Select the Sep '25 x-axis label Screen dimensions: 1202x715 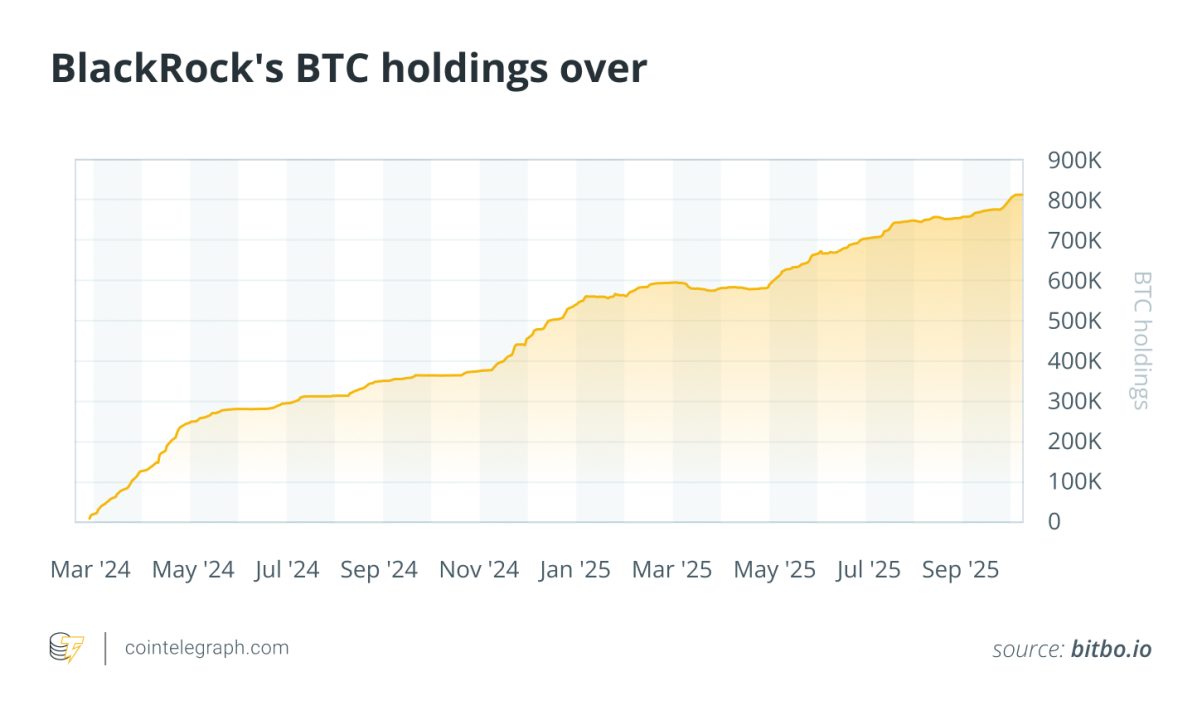(960, 570)
